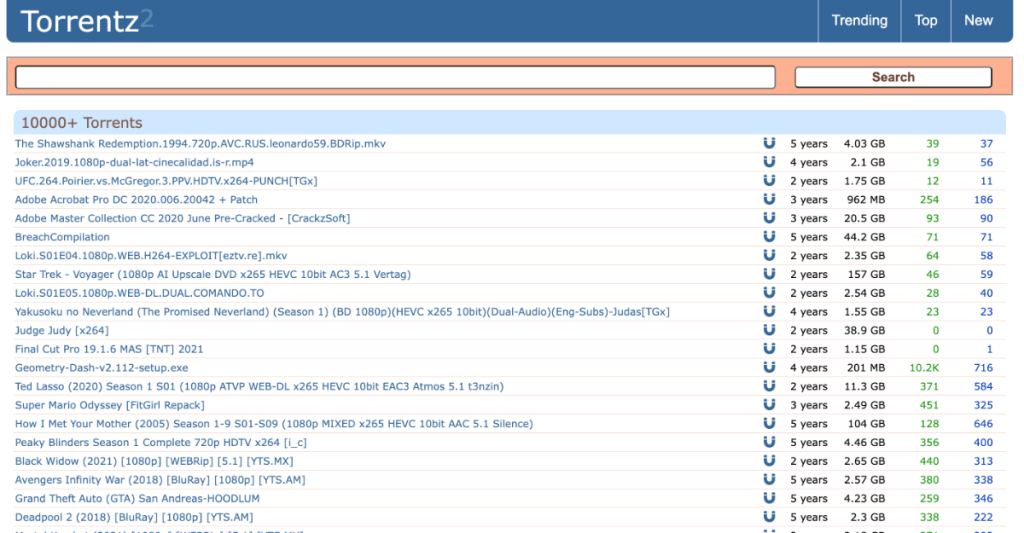The width and height of the screenshot is (1024, 533).
Task: Click magnet icon for Grand Theft Auto San Andreas
Action: 769,498
